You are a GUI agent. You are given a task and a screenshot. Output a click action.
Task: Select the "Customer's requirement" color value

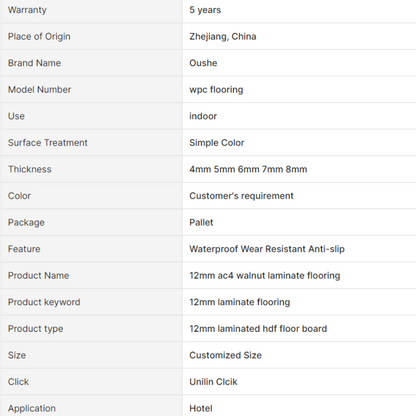241,196
